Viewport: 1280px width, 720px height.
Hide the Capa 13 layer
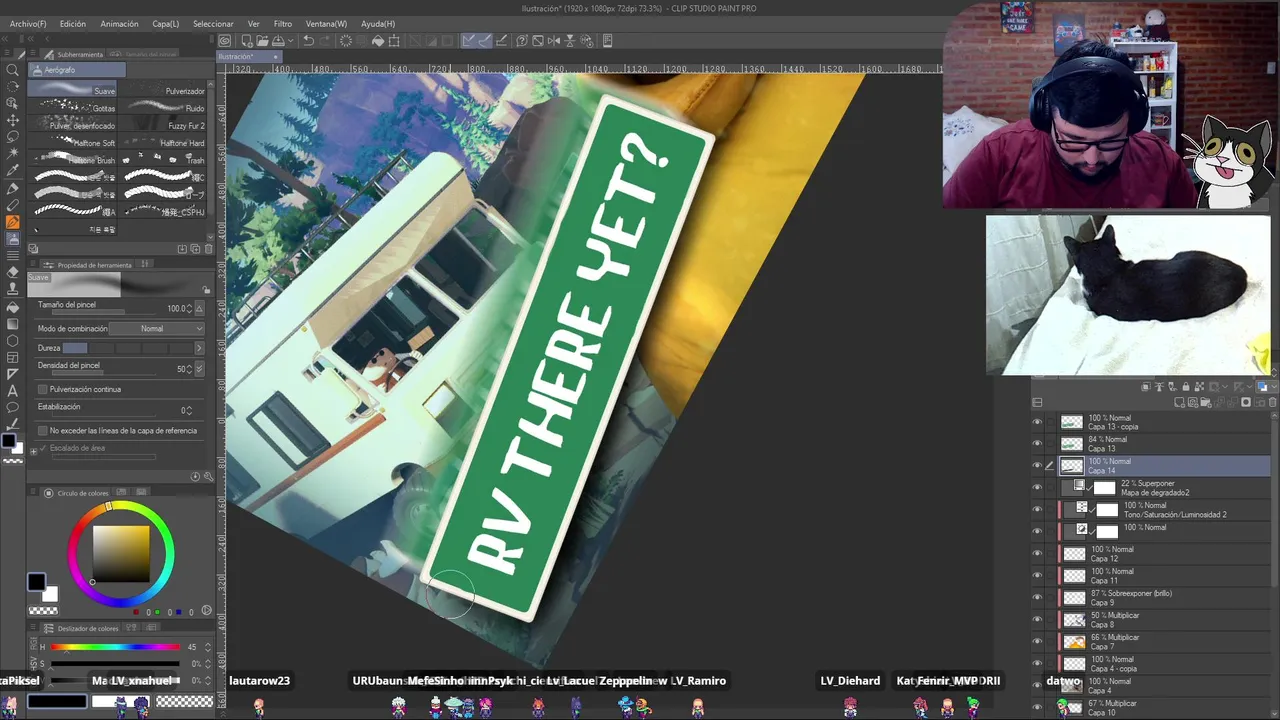coord(1037,444)
